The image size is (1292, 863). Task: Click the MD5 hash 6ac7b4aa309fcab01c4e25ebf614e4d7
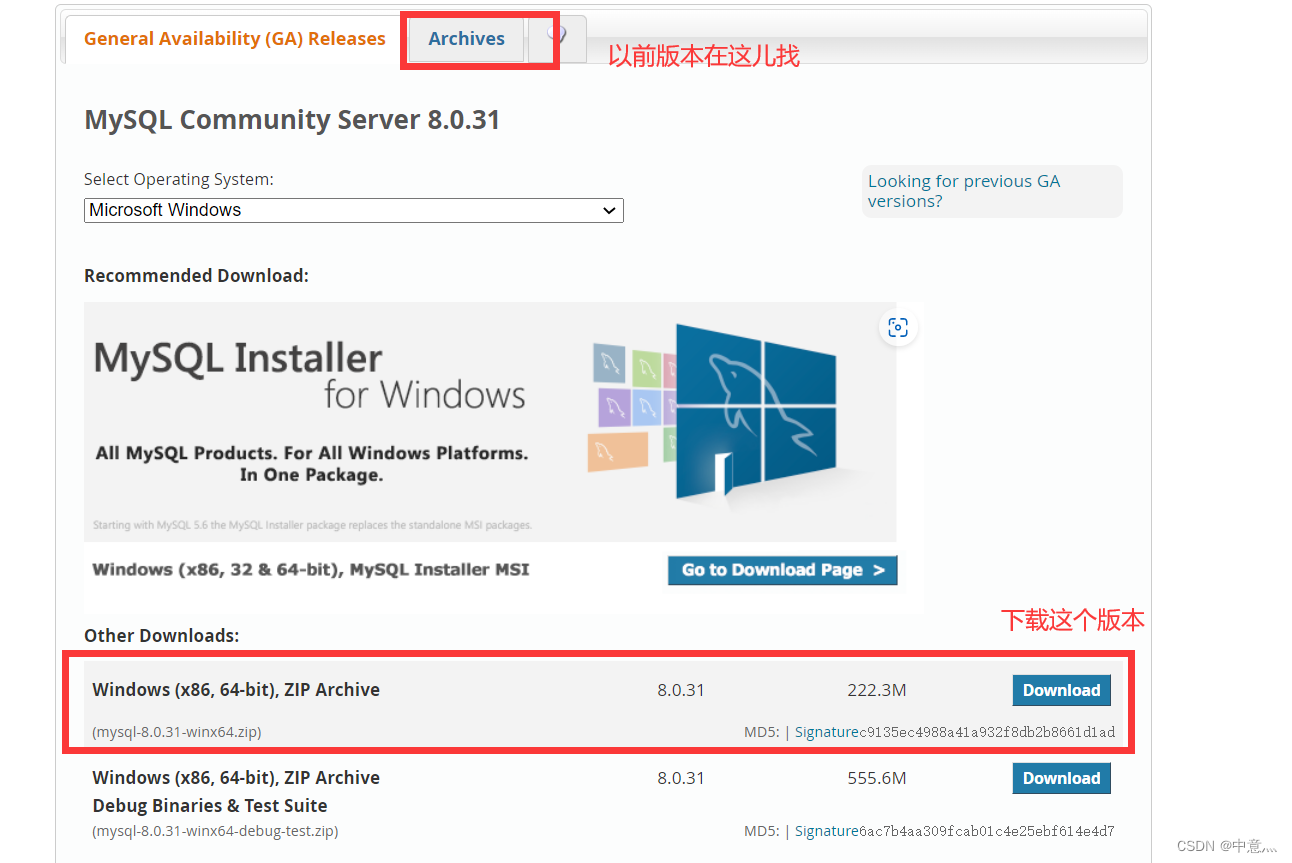tap(986, 831)
